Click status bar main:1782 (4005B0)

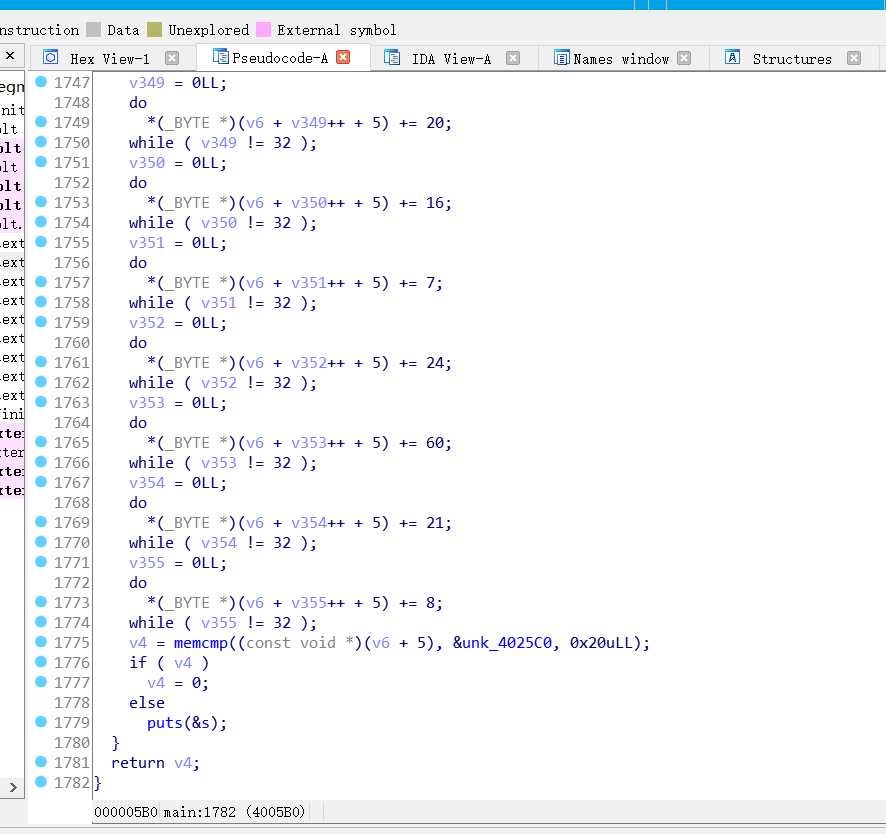coord(234,812)
